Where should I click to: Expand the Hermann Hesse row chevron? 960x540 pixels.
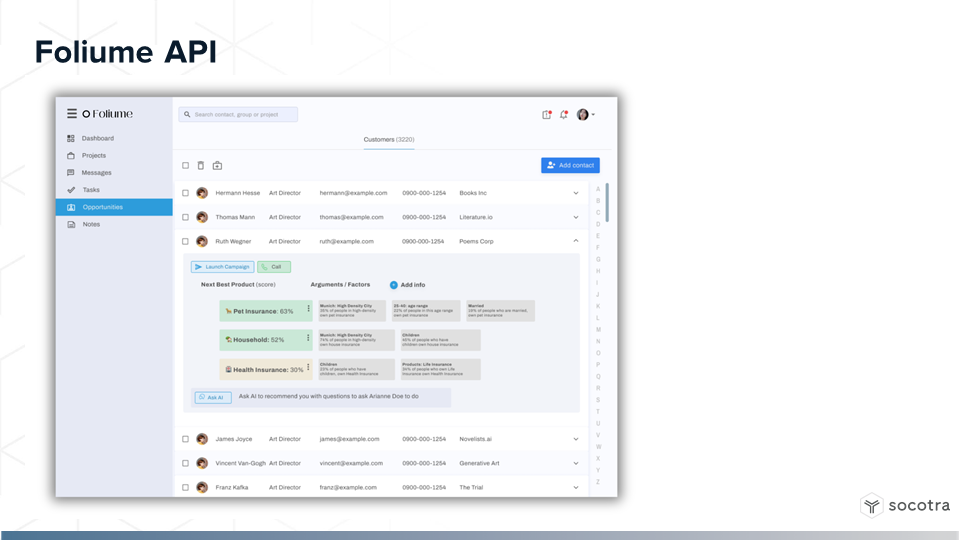tap(576, 193)
